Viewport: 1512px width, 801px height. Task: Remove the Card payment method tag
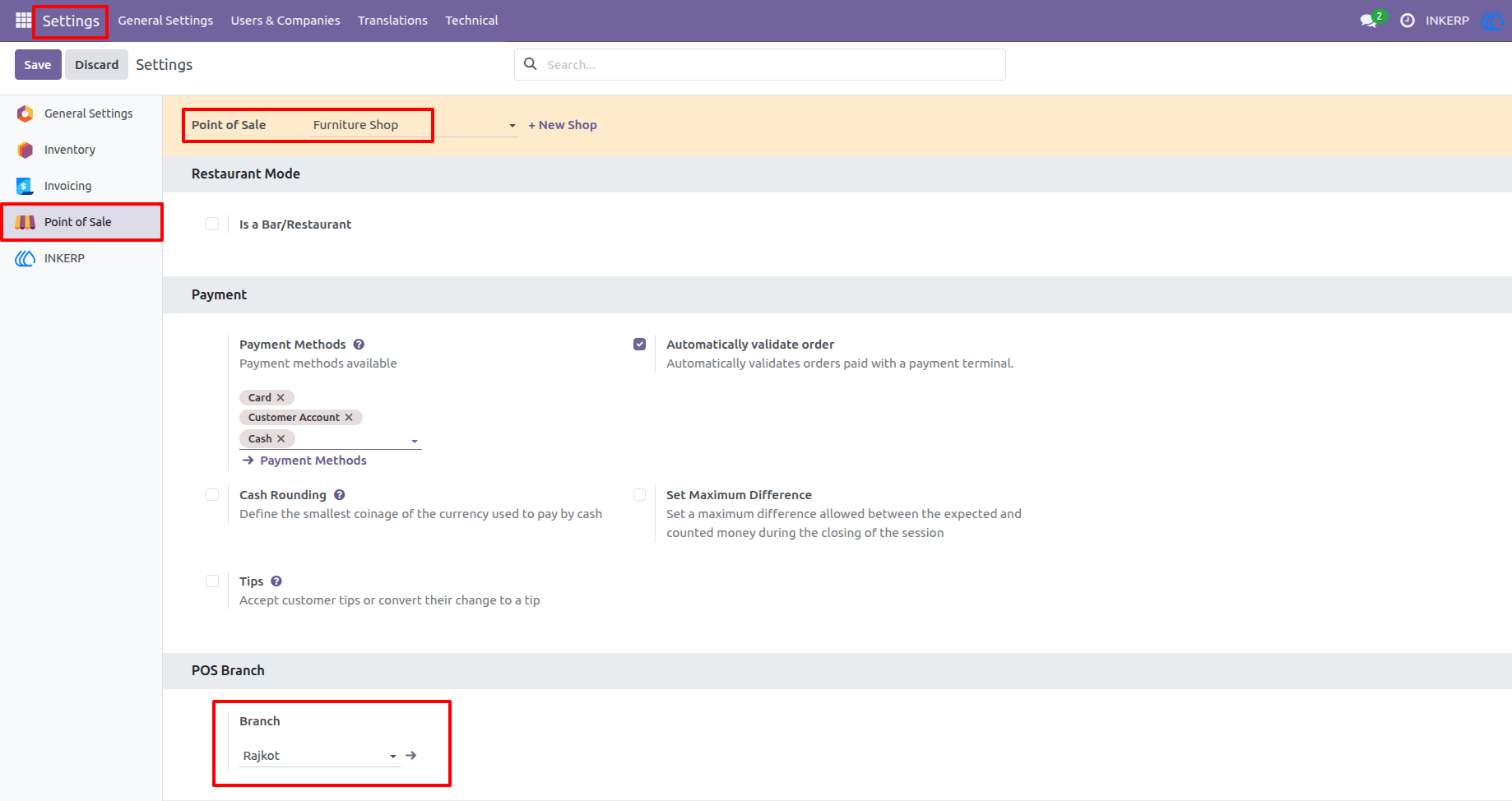point(281,398)
